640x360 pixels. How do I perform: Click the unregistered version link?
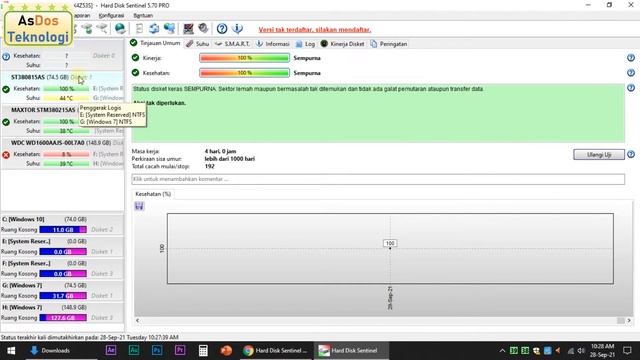click(315, 29)
